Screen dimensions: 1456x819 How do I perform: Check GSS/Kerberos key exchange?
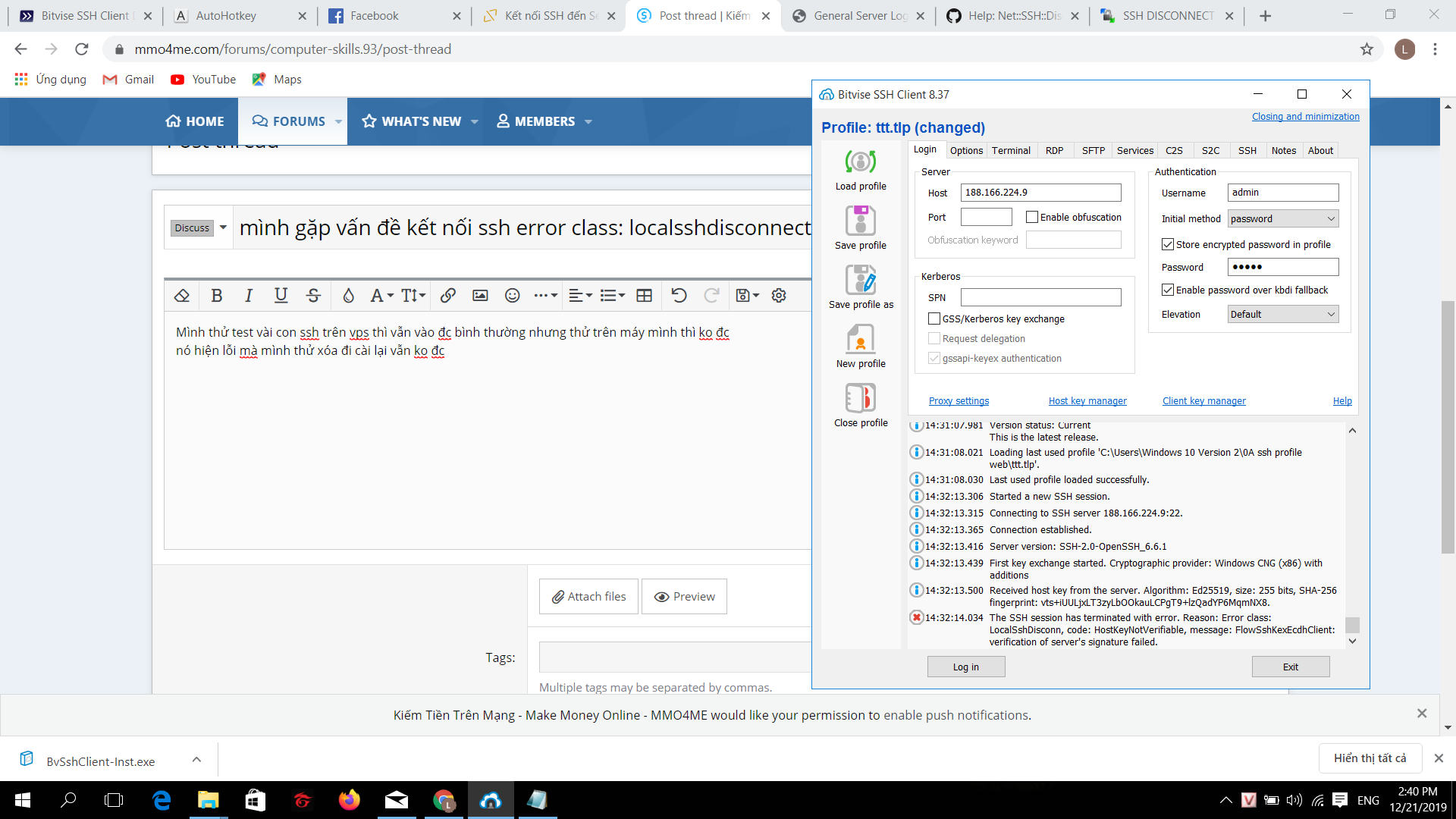pyautogui.click(x=934, y=318)
